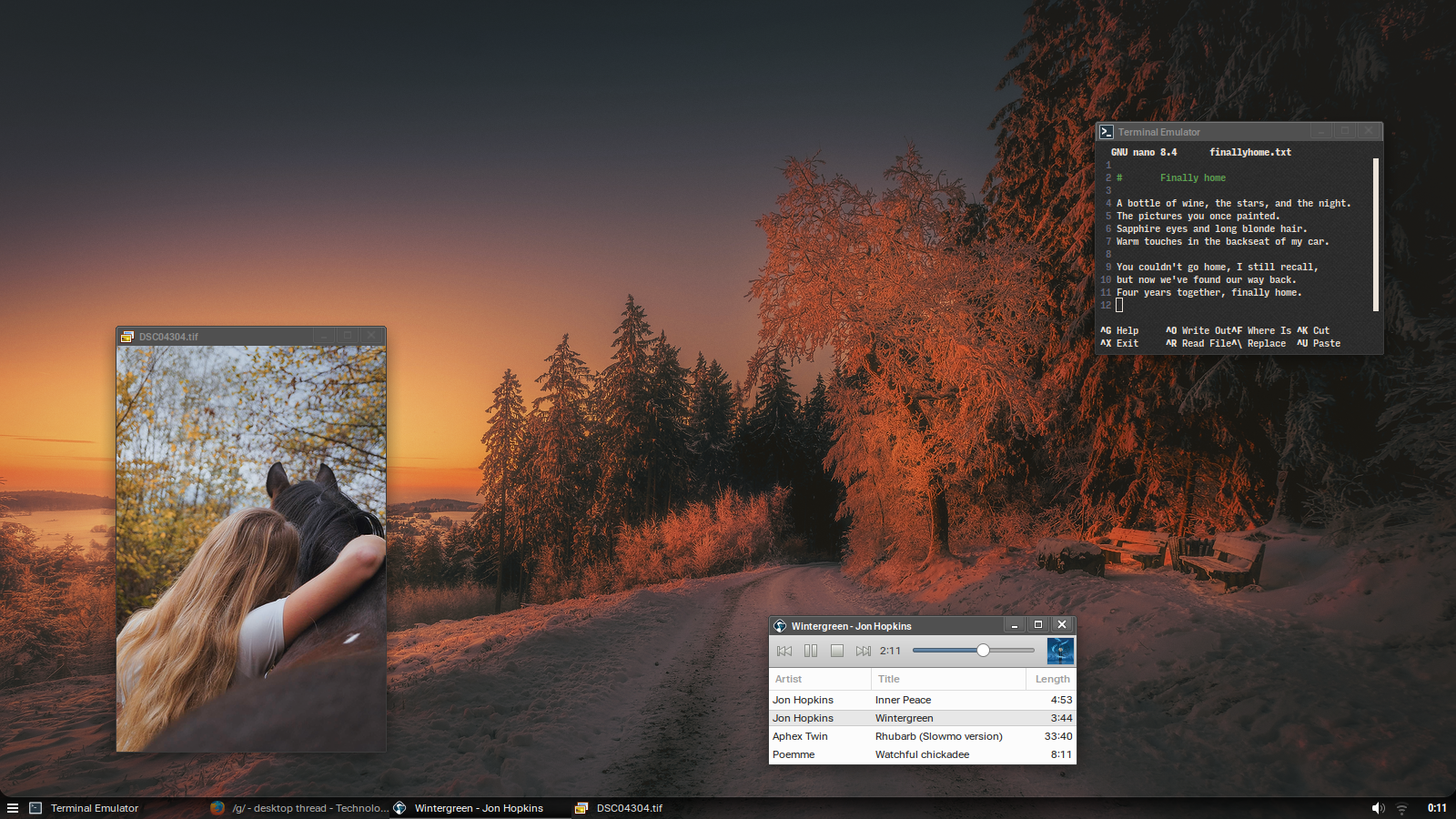Click the album art thumbnail in the player
1456x819 pixels.
point(1060,651)
